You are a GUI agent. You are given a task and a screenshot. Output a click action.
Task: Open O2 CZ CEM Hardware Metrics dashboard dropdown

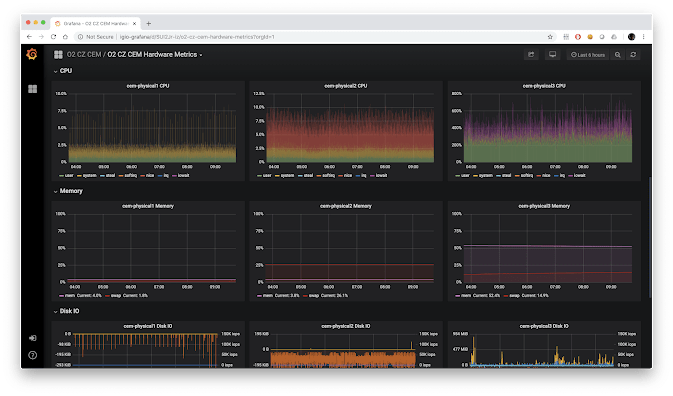tap(155, 54)
